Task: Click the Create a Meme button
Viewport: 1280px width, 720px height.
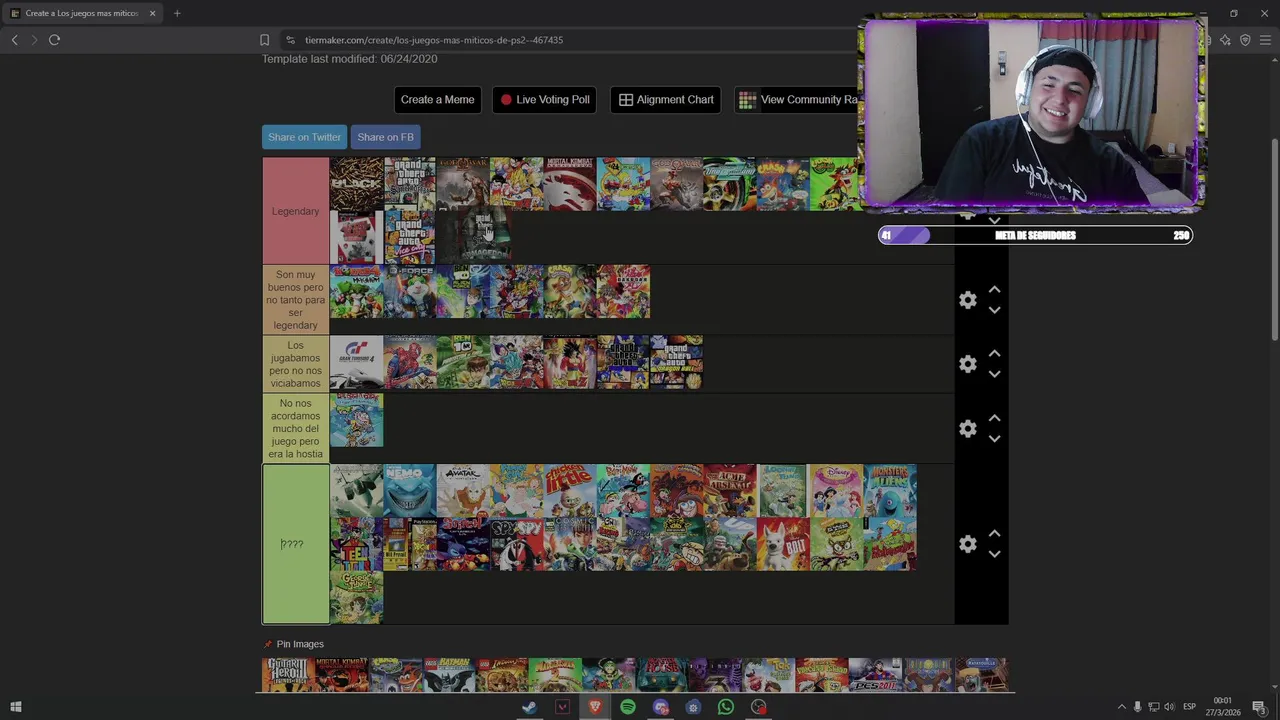Action: (x=437, y=100)
